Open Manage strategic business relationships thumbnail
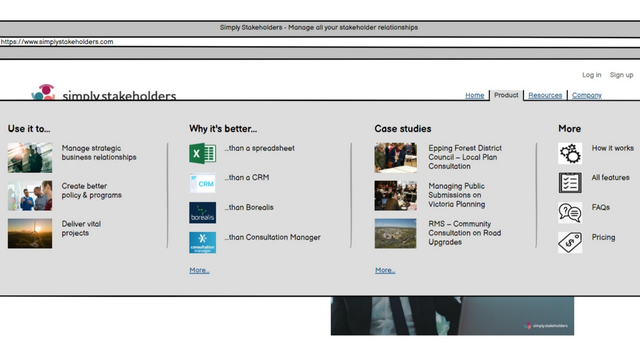The image size is (640, 360). [x=30, y=158]
